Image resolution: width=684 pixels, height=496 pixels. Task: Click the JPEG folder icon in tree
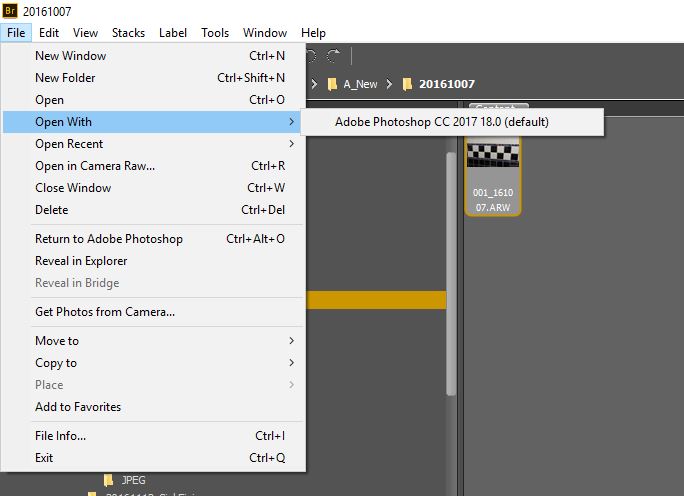[x=109, y=480]
